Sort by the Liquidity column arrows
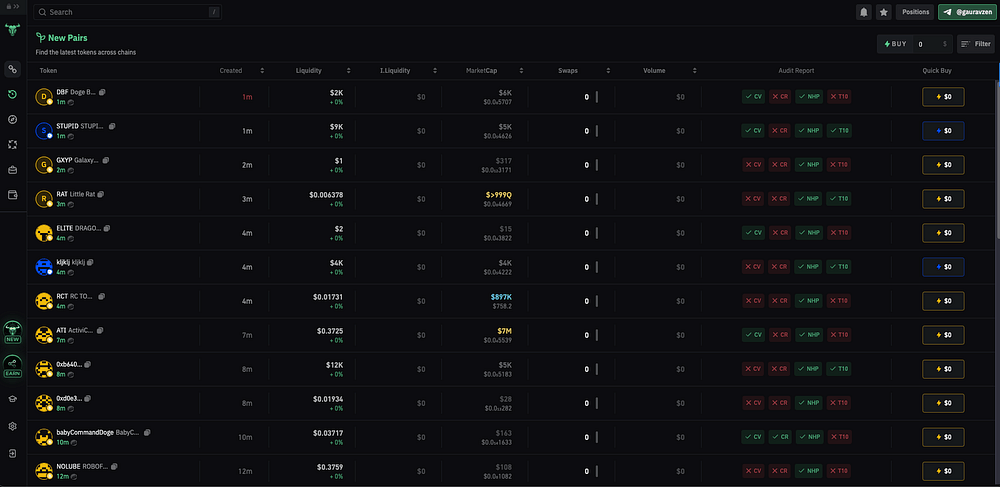 tap(348, 71)
